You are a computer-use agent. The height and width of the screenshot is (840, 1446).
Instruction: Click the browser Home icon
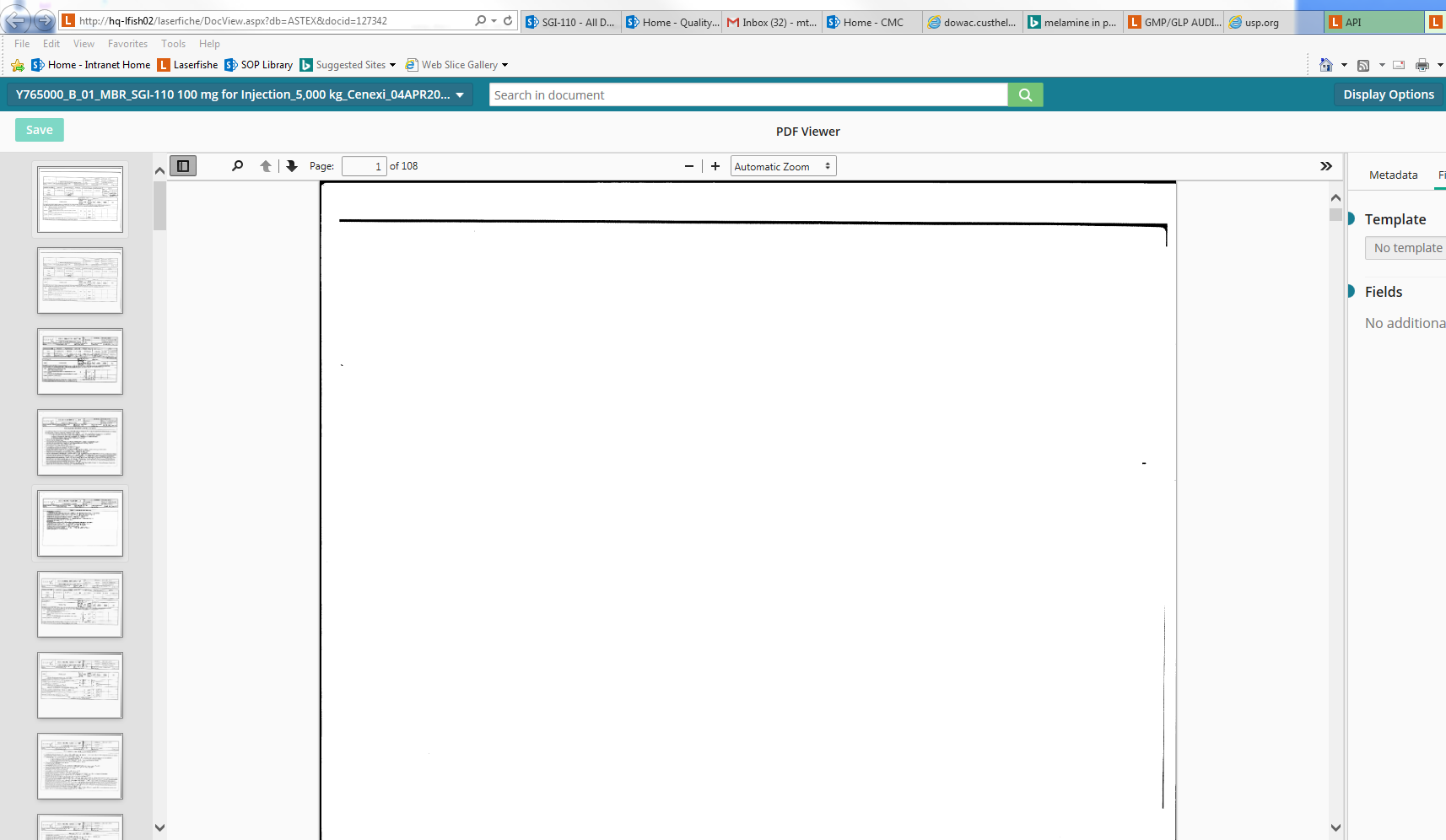coord(1326,65)
